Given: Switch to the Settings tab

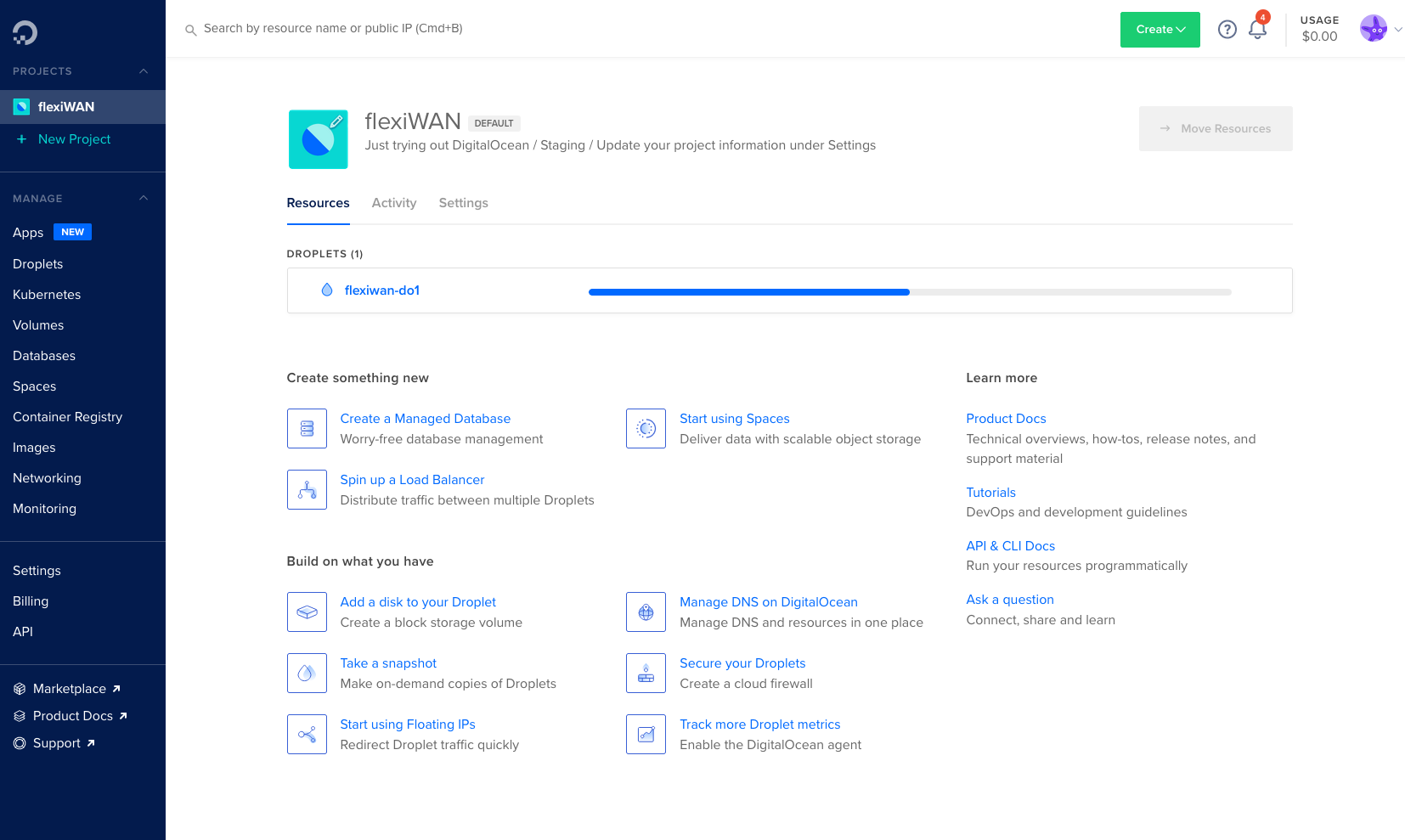Looking at the screenshot, I should pos(463,203).
